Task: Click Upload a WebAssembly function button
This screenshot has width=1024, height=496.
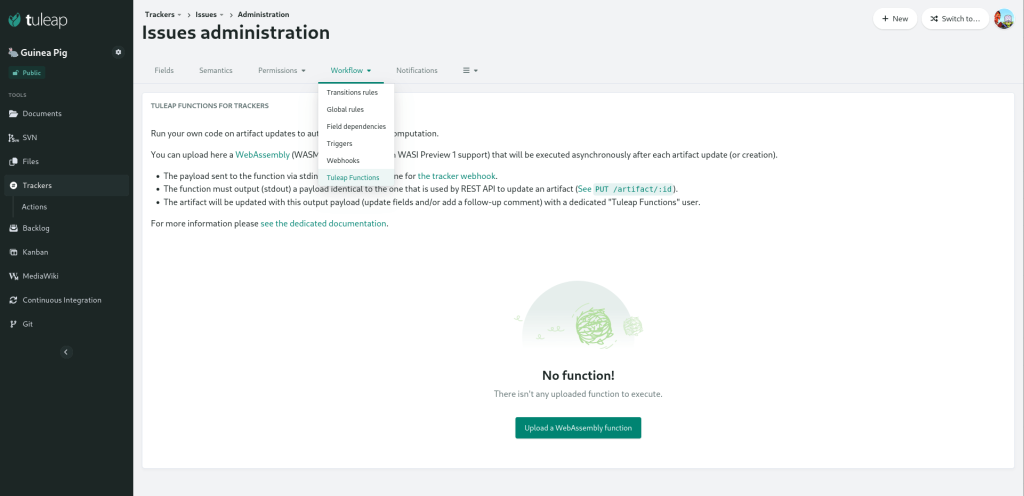Action: click(x=578, y=428)
